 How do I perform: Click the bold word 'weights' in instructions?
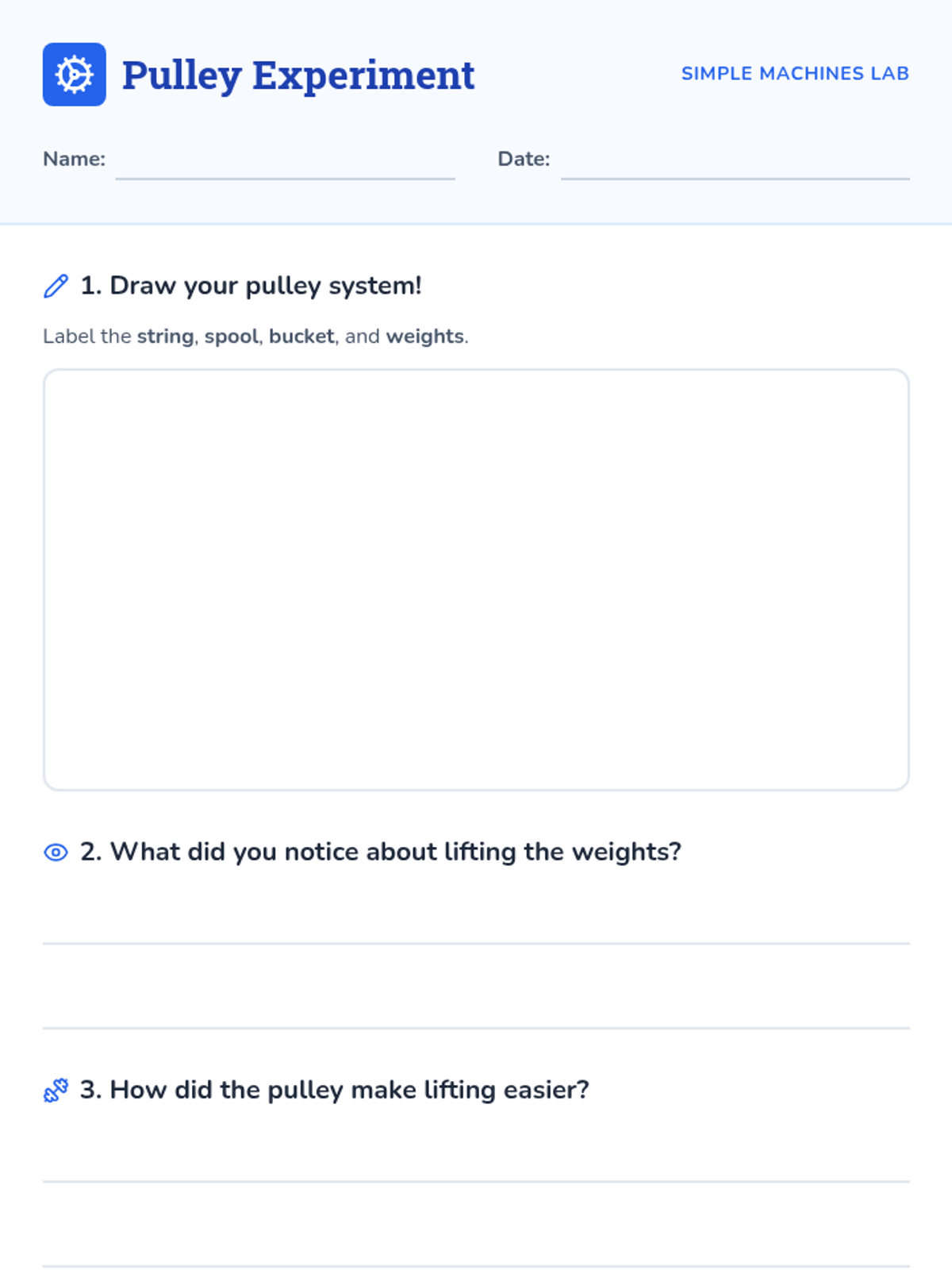point(424,337)
